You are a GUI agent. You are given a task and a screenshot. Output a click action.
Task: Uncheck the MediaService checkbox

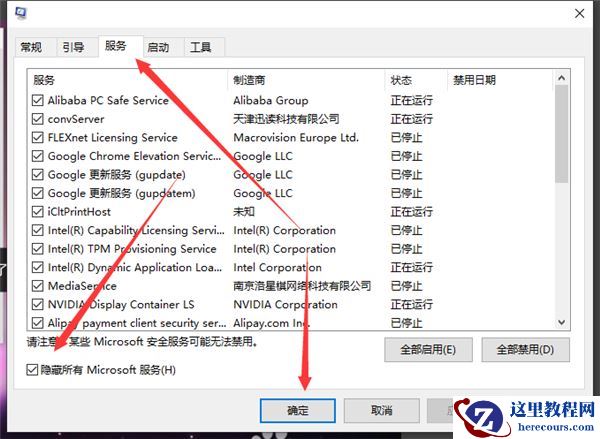38,286
